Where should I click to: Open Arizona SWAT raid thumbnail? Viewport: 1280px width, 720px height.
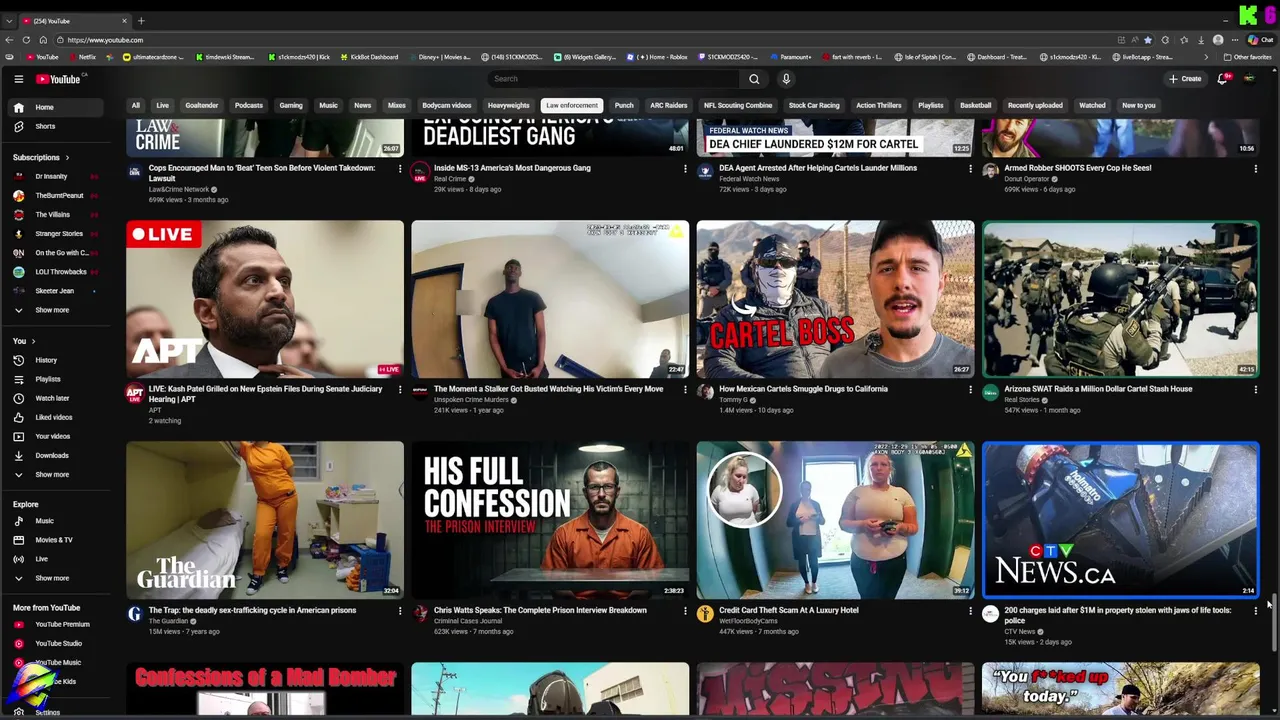[1120, 299]
